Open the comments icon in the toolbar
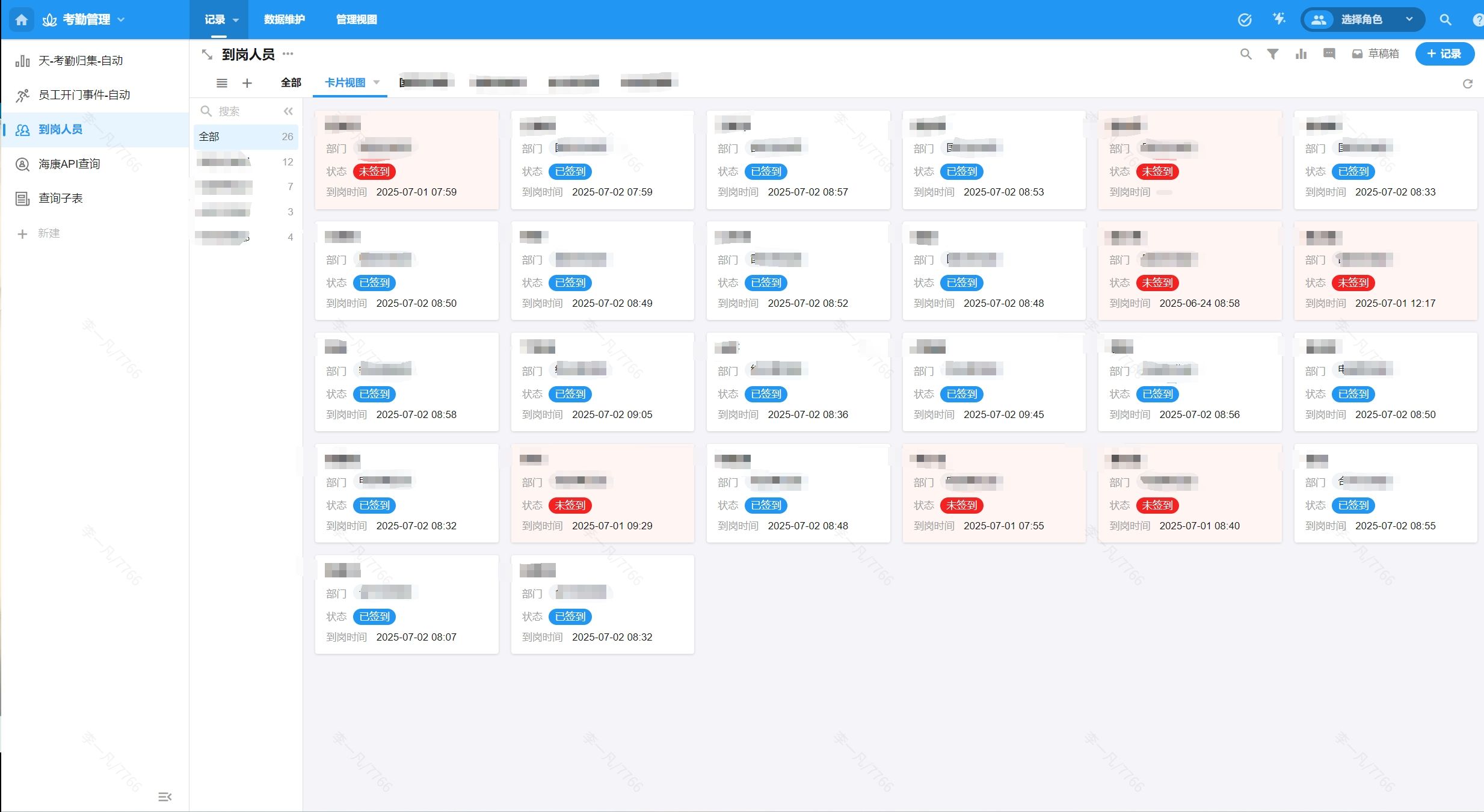This screenshot has width=1484, height=812. [1329, 54]
